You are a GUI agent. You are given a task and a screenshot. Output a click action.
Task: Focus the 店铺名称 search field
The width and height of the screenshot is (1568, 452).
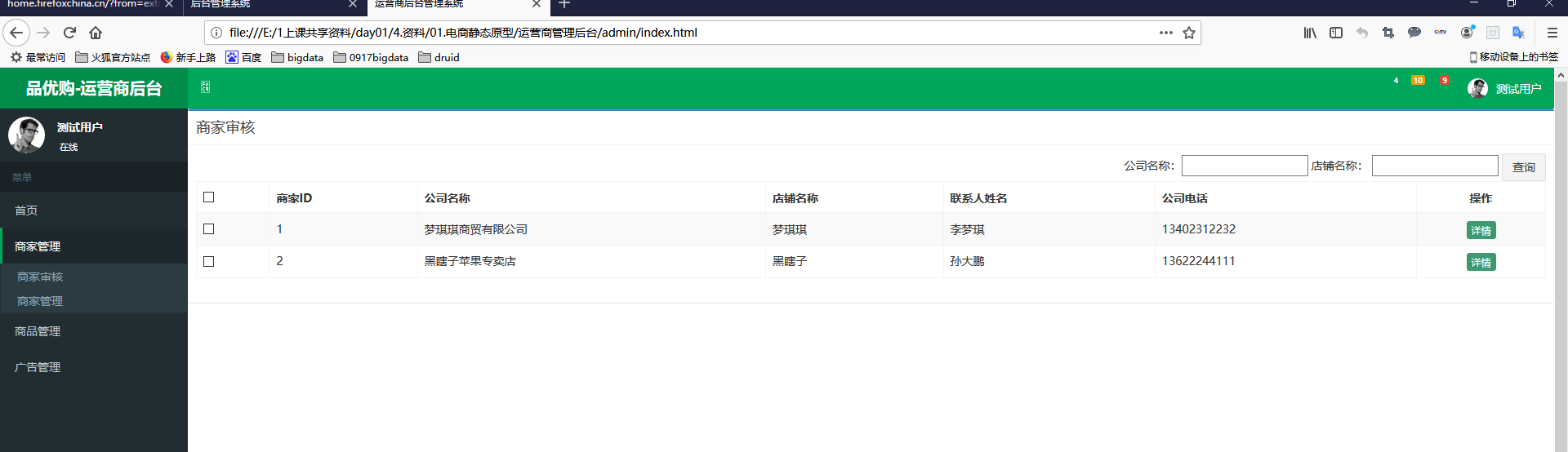coord(1435,166)
